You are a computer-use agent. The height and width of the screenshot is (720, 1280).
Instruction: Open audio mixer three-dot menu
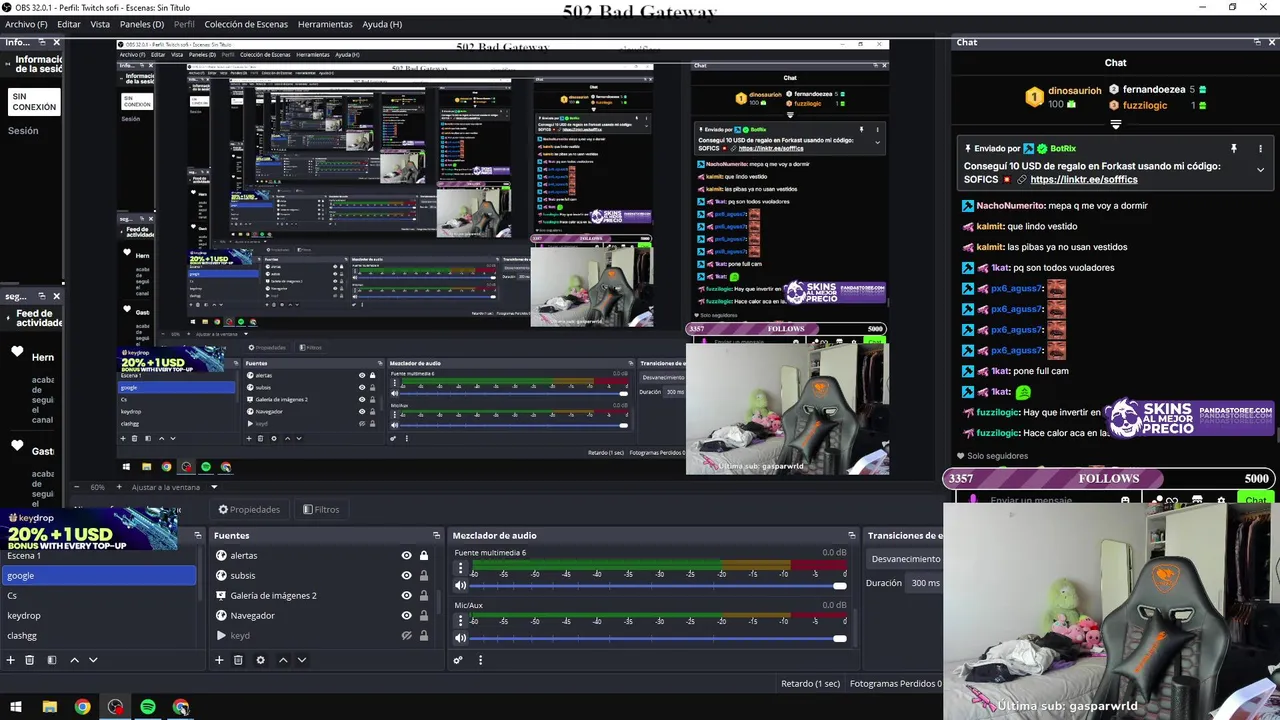point(480,660)
